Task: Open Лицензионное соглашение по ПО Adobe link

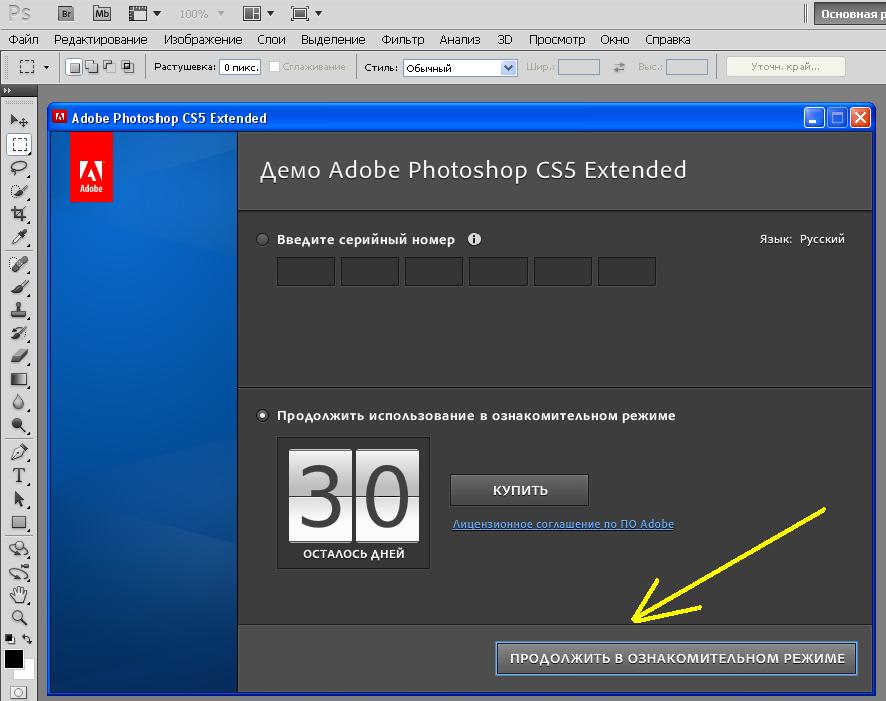Action: (x=563, y=524)
